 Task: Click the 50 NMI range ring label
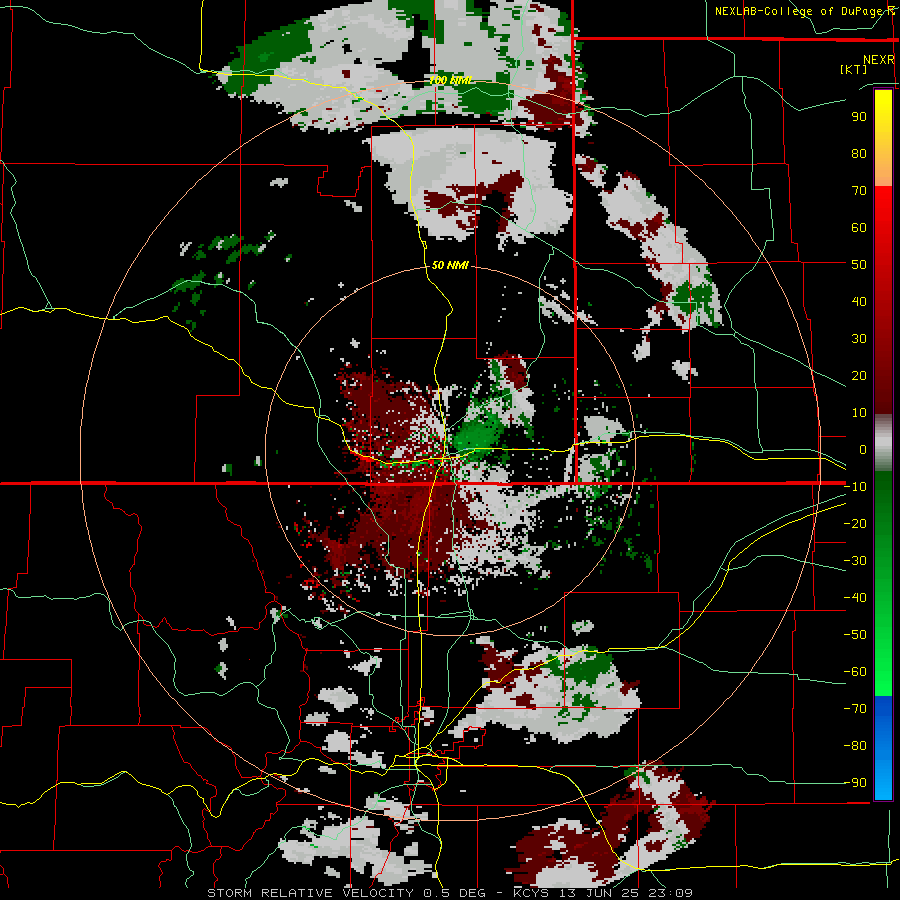[450, 265]
